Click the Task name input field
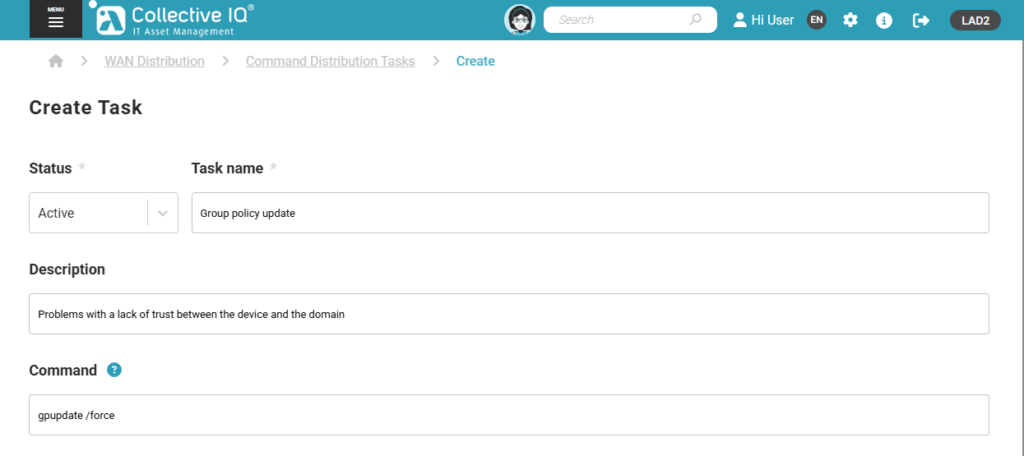1024x456 pixels. [x=590, y=213]
